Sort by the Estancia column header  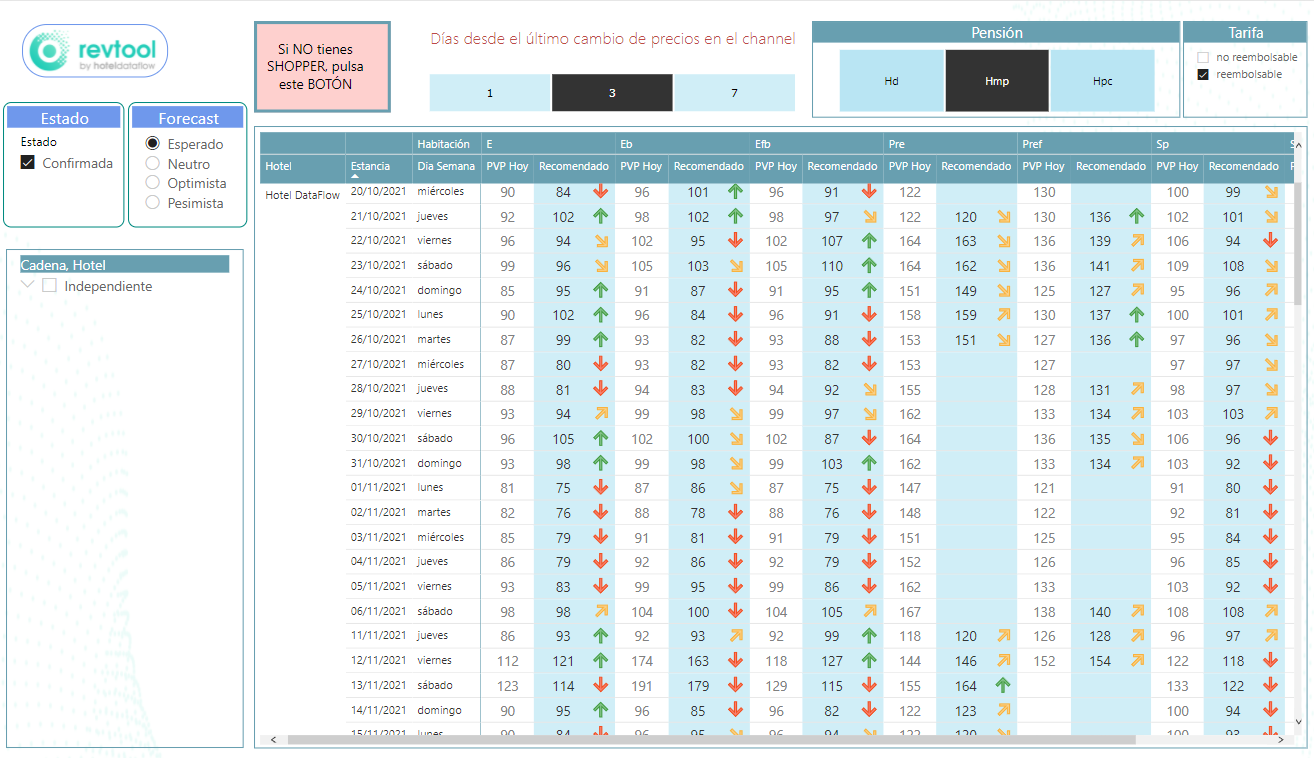[370, 166]
